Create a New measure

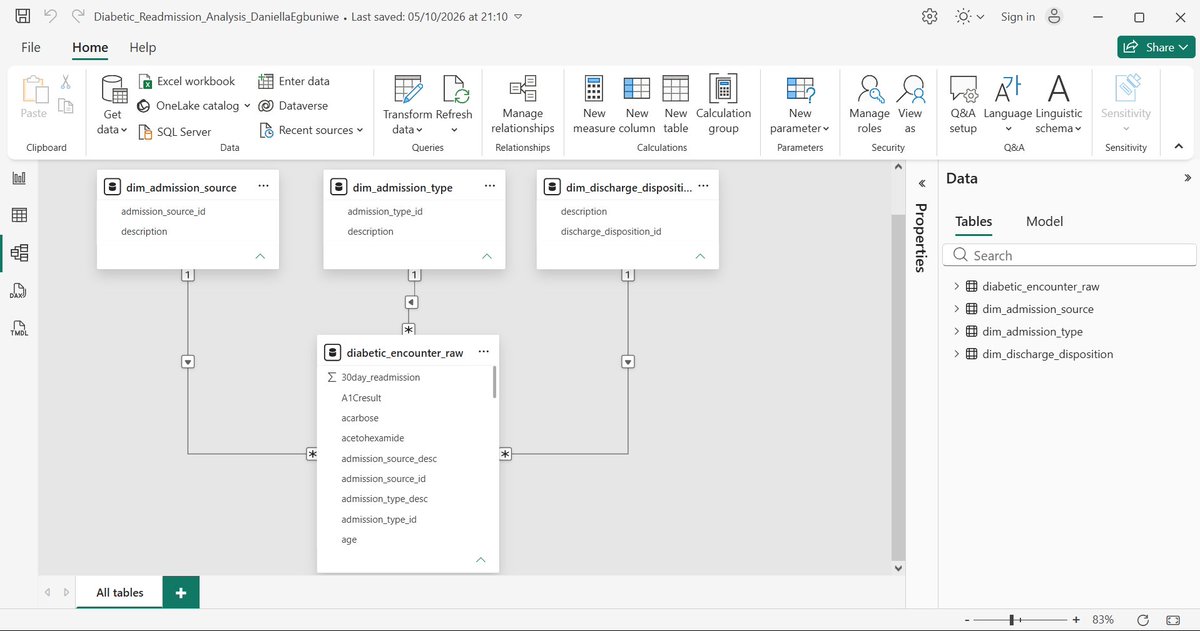pyautogui.click(x=594, y=106)
